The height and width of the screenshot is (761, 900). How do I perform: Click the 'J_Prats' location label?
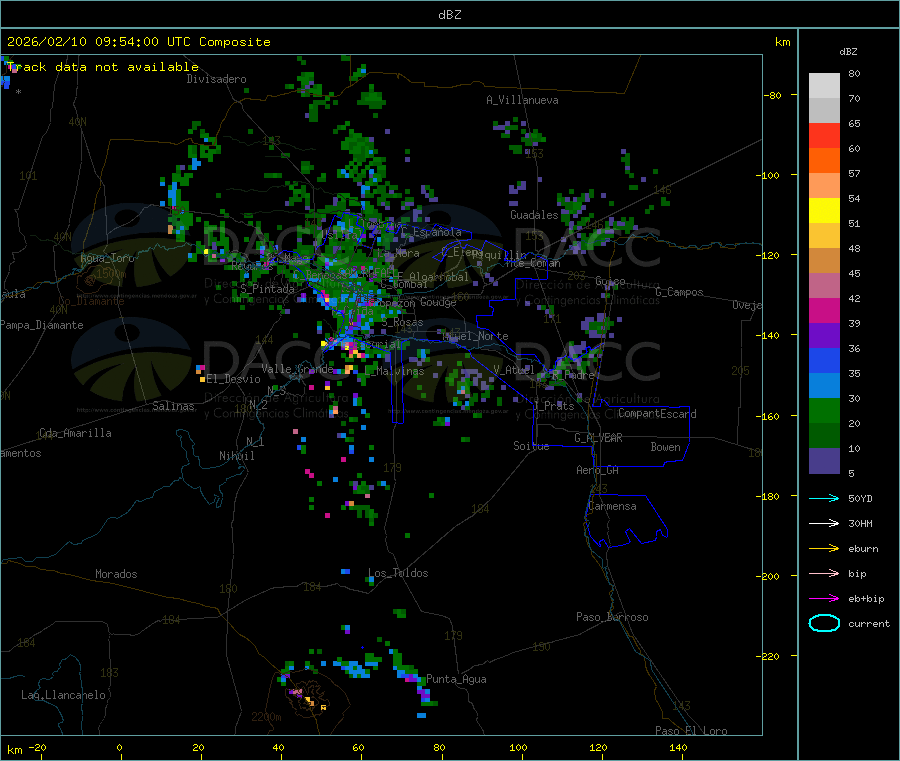(553, 406)
